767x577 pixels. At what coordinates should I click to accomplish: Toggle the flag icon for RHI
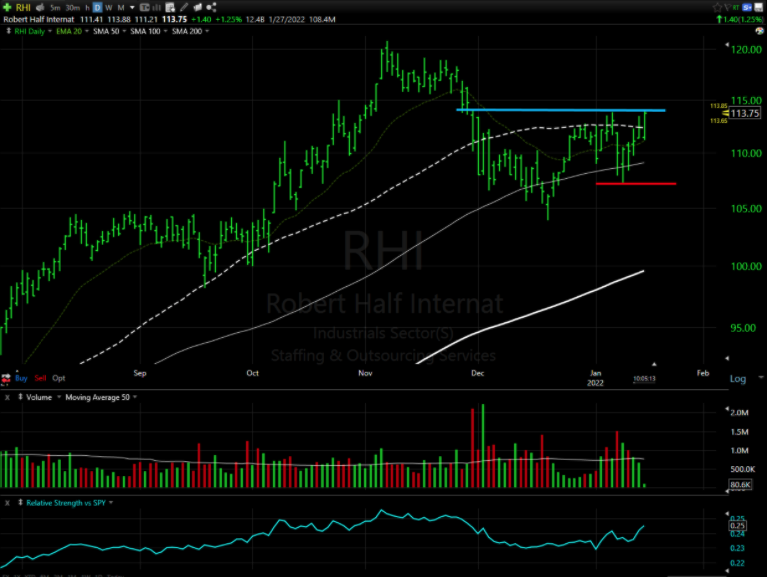pyautogui.click(x=727, y=7)
